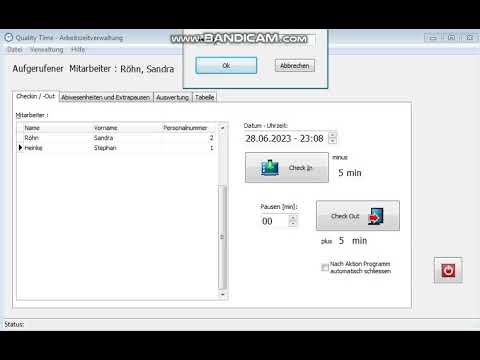Open the Datei menu
Screen dimensions: 480x360
[15, 50]
